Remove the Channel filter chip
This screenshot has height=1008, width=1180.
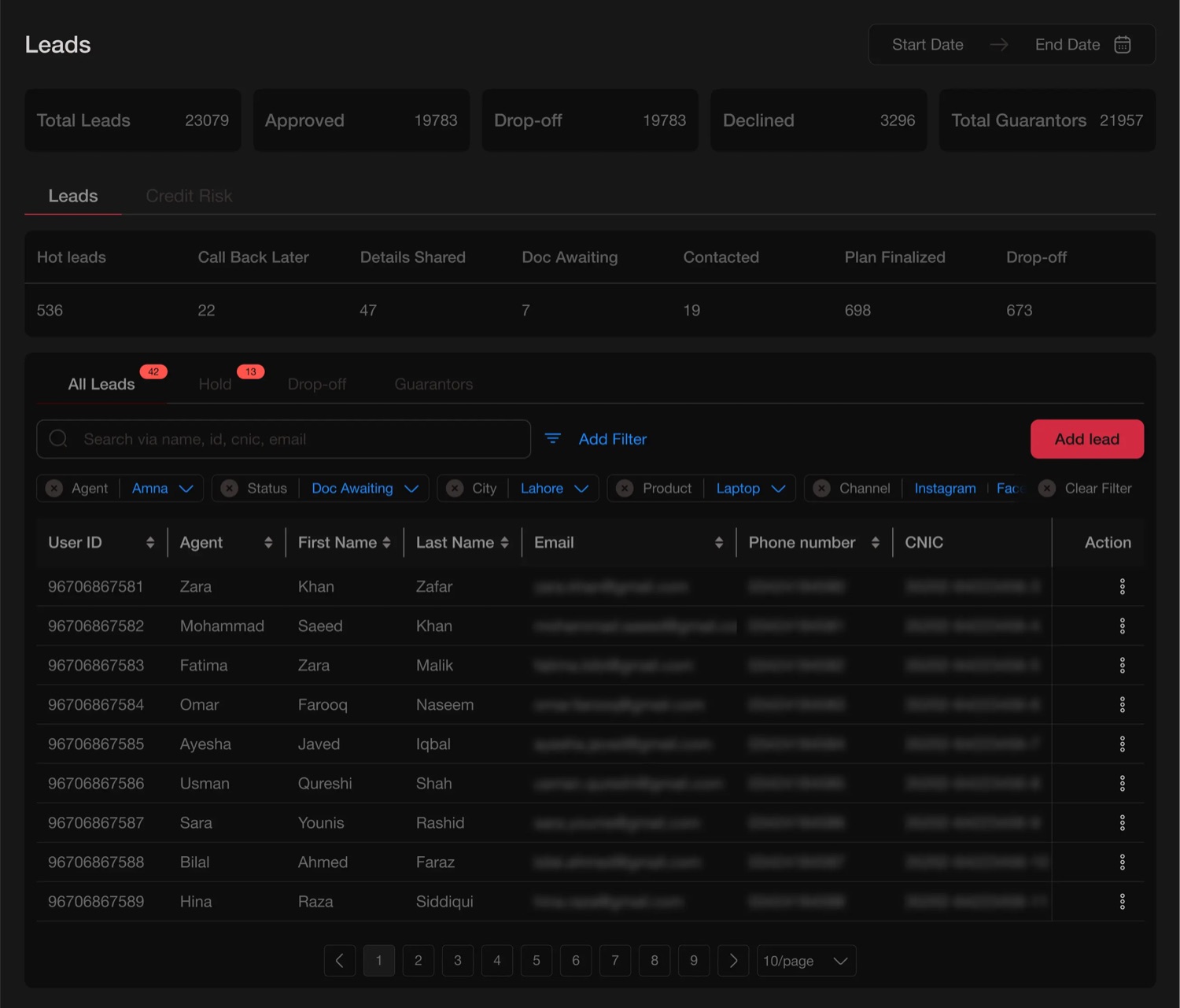pos(821,488)
